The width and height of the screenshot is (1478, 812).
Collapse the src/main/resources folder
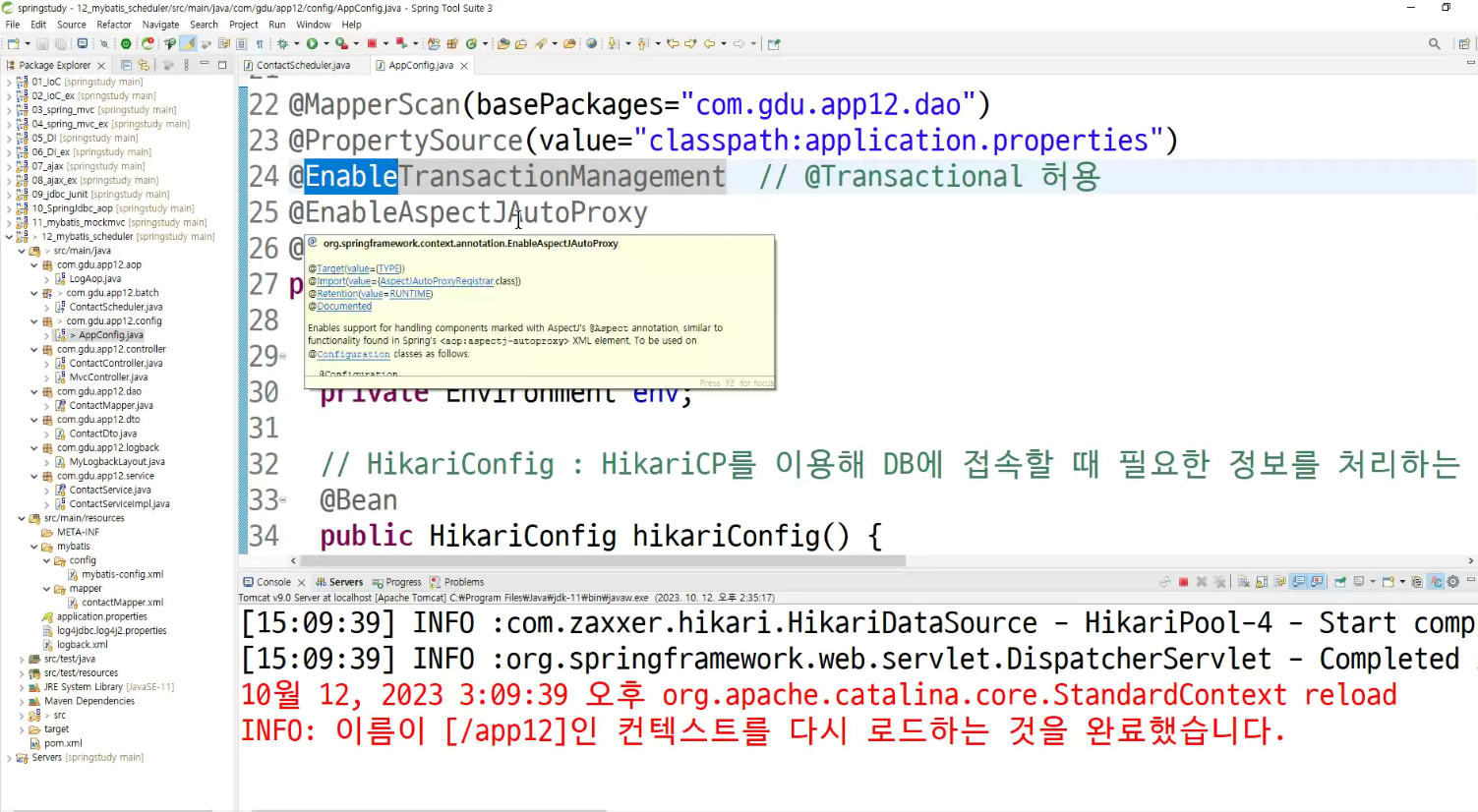[x=22, y=518]
